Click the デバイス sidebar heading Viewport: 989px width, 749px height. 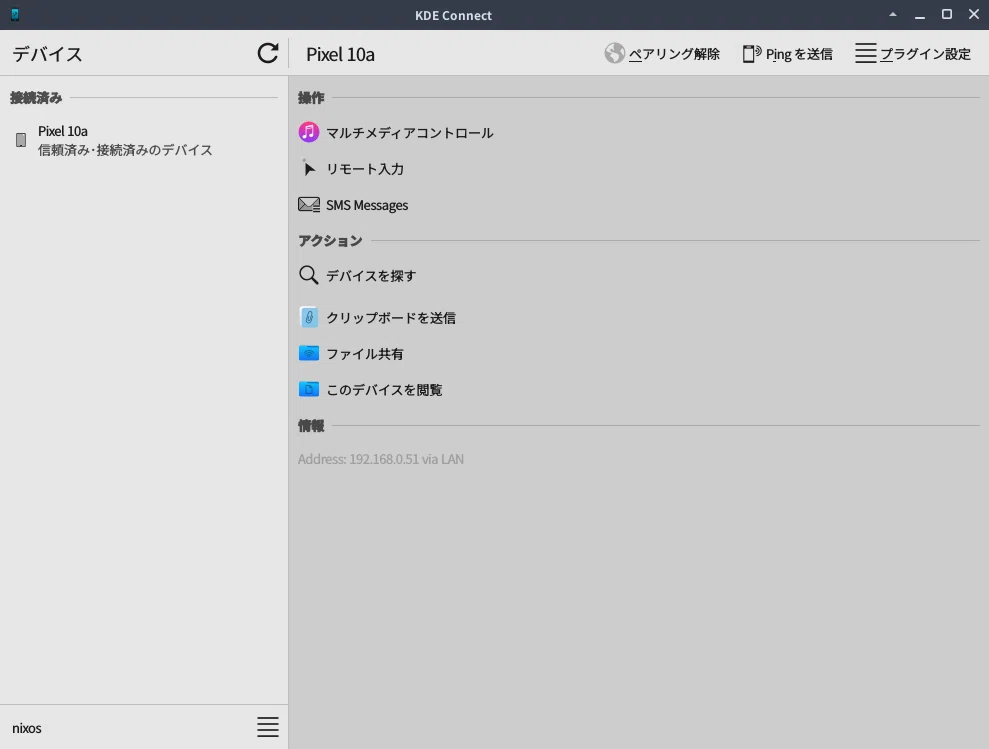[47, 54]
